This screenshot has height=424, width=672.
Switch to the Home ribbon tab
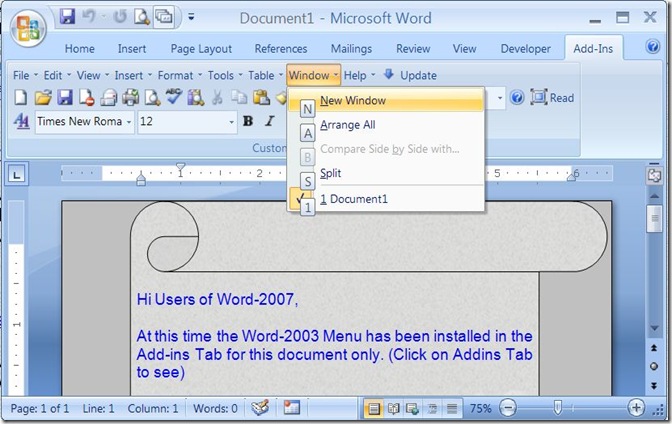click(x=80, y=48)
